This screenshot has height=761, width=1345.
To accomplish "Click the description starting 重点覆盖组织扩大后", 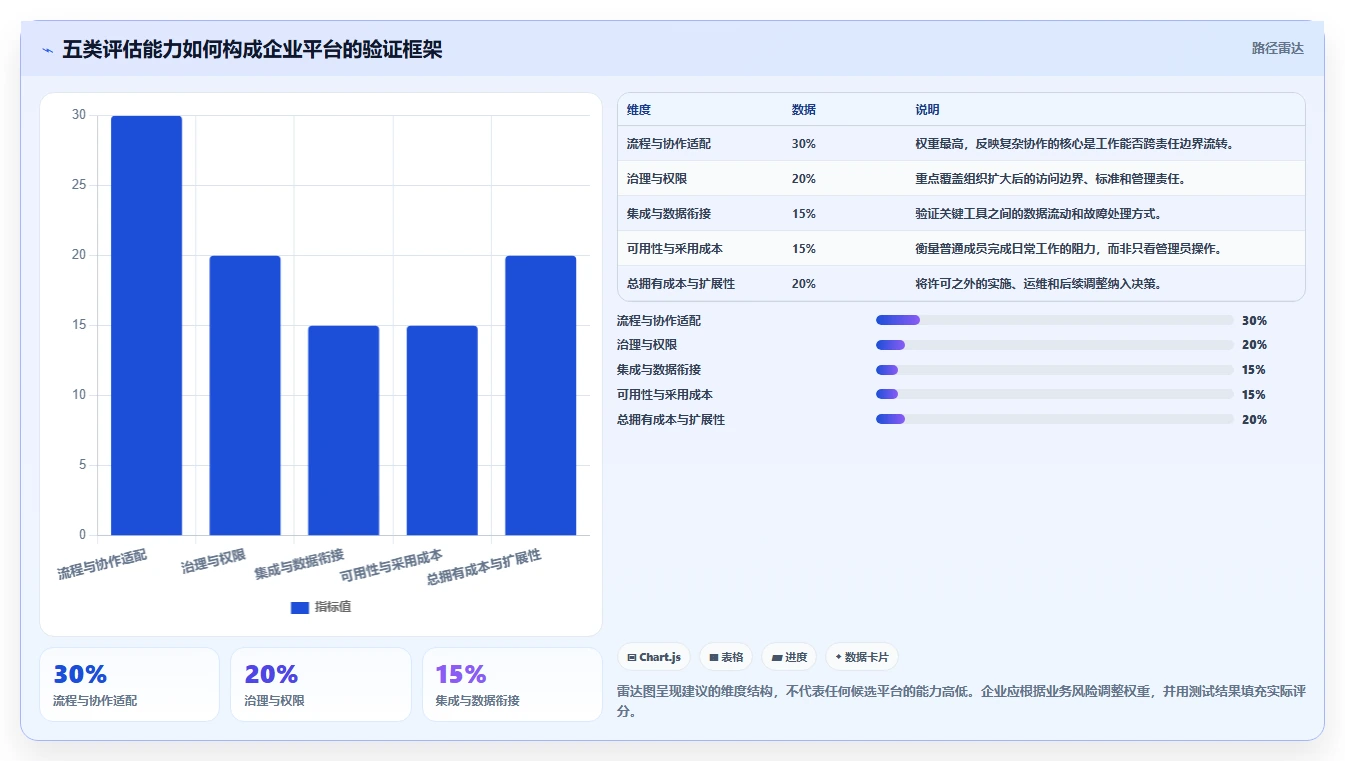I will (1051, 179).
